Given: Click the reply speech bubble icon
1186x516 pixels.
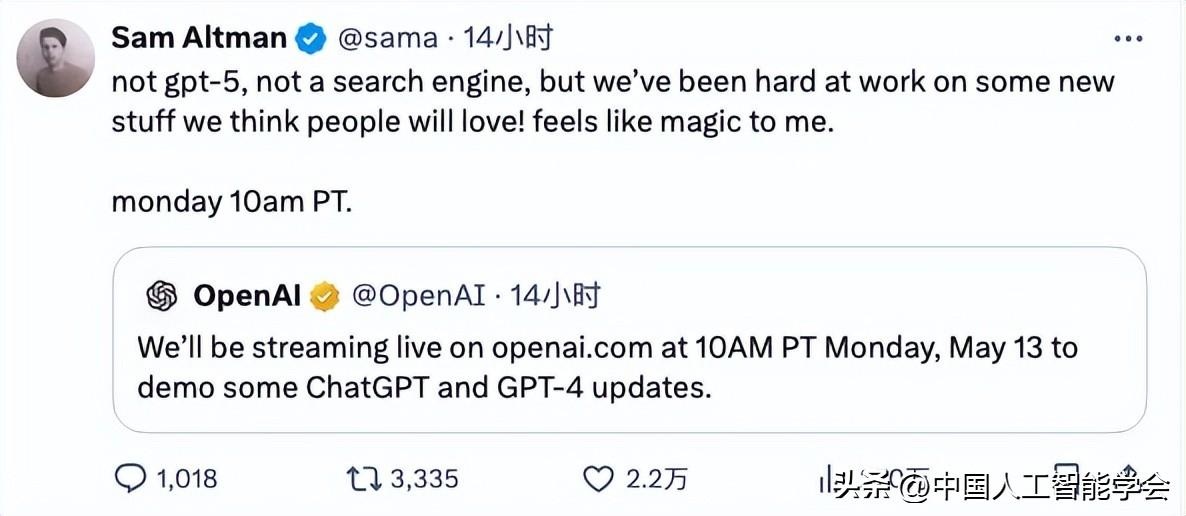Looking at the screenshot, I should pyautogui.click(x=131, y=479).
